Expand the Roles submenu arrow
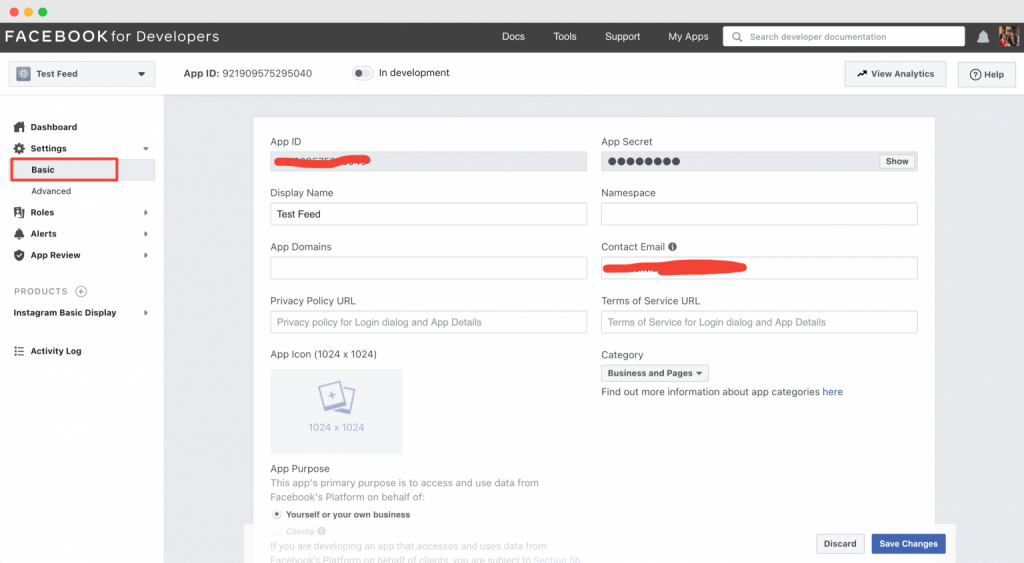 click(146, 212)
